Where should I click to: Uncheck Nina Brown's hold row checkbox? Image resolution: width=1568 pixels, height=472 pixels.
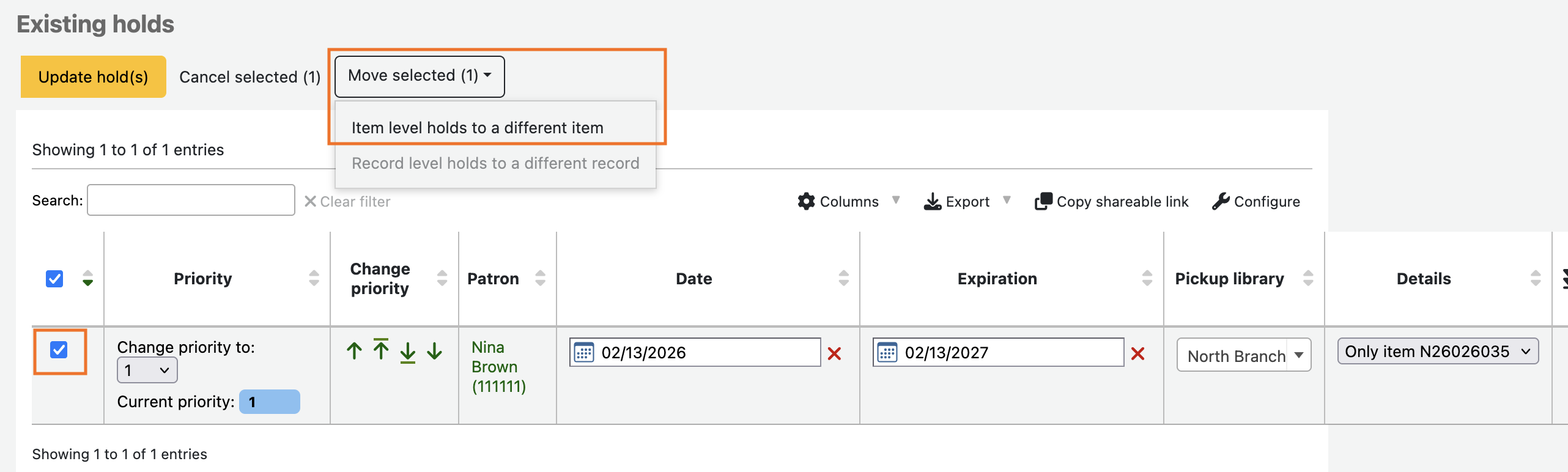click(x=59, y=350)
